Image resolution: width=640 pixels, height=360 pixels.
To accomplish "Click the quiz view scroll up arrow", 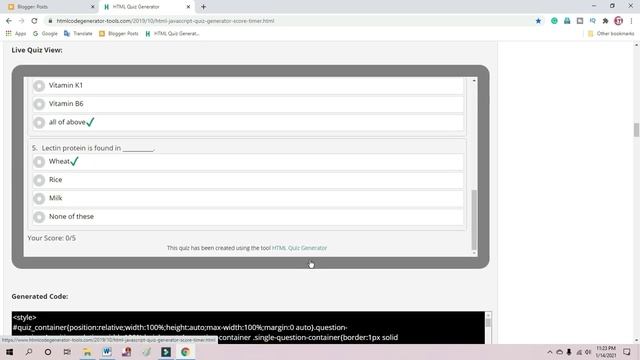I will (x=474, y=81).
